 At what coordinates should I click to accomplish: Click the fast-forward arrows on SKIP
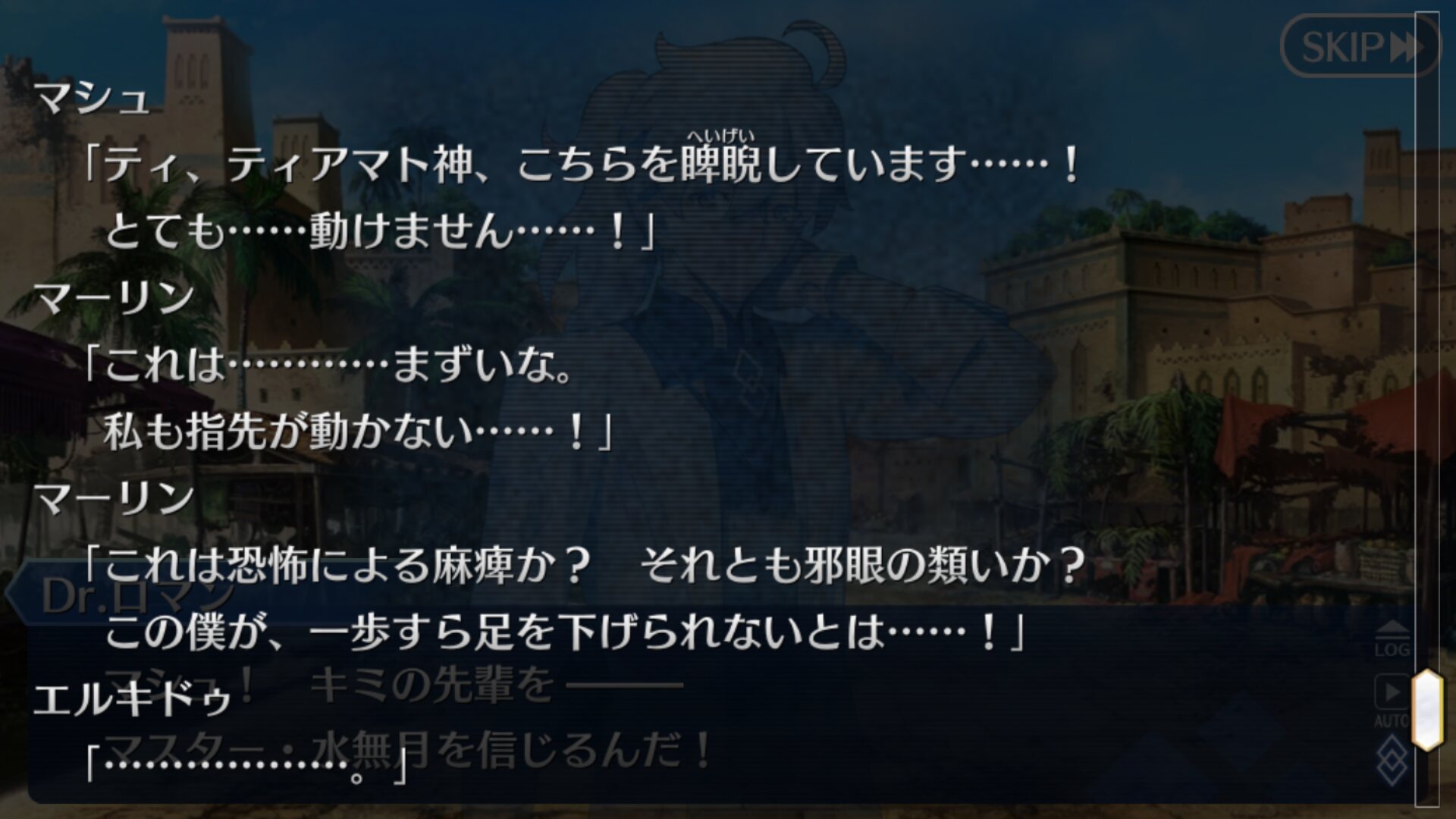(1406, 48)
